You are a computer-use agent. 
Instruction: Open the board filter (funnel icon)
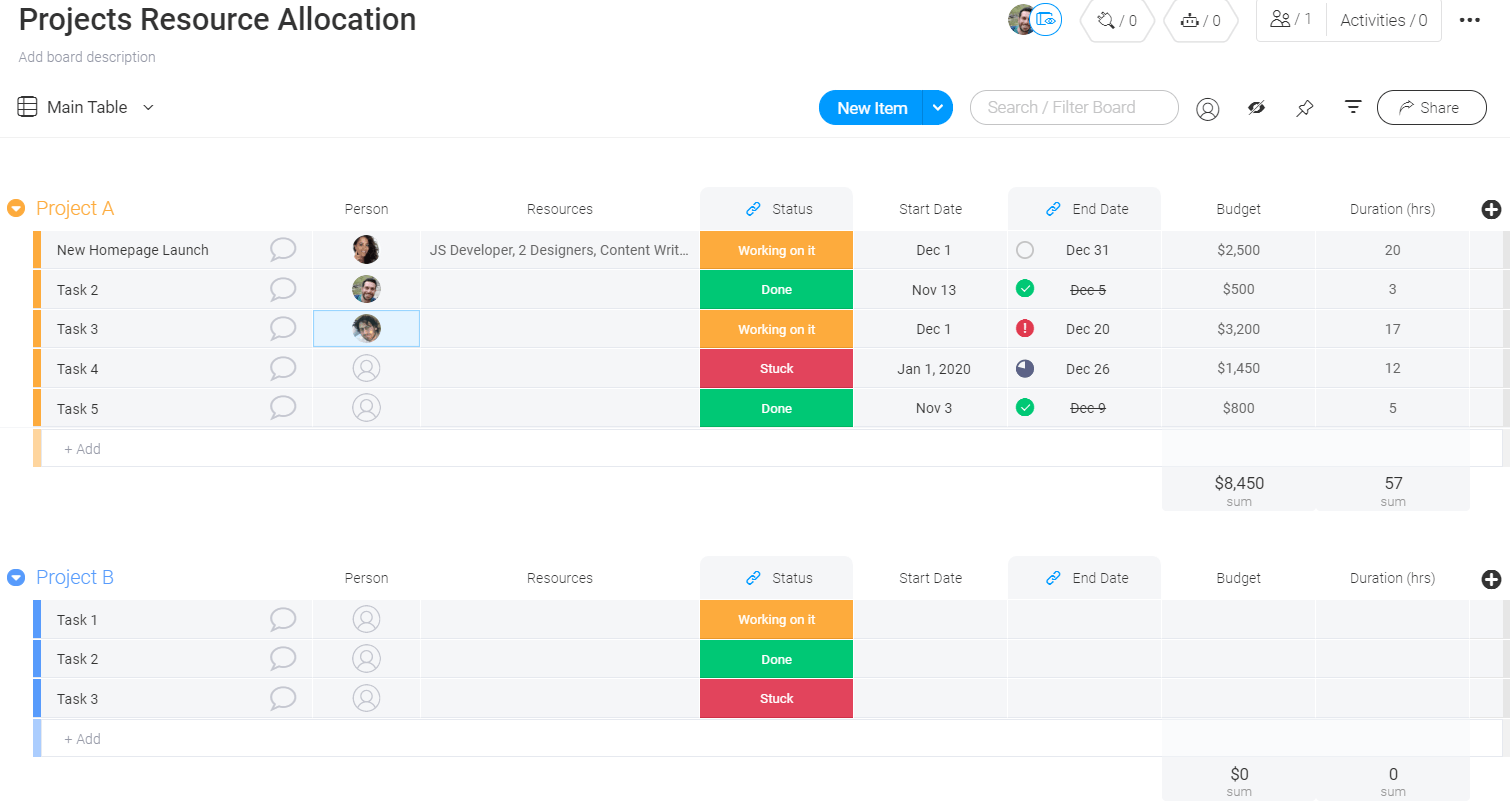tap(1353, 107)
